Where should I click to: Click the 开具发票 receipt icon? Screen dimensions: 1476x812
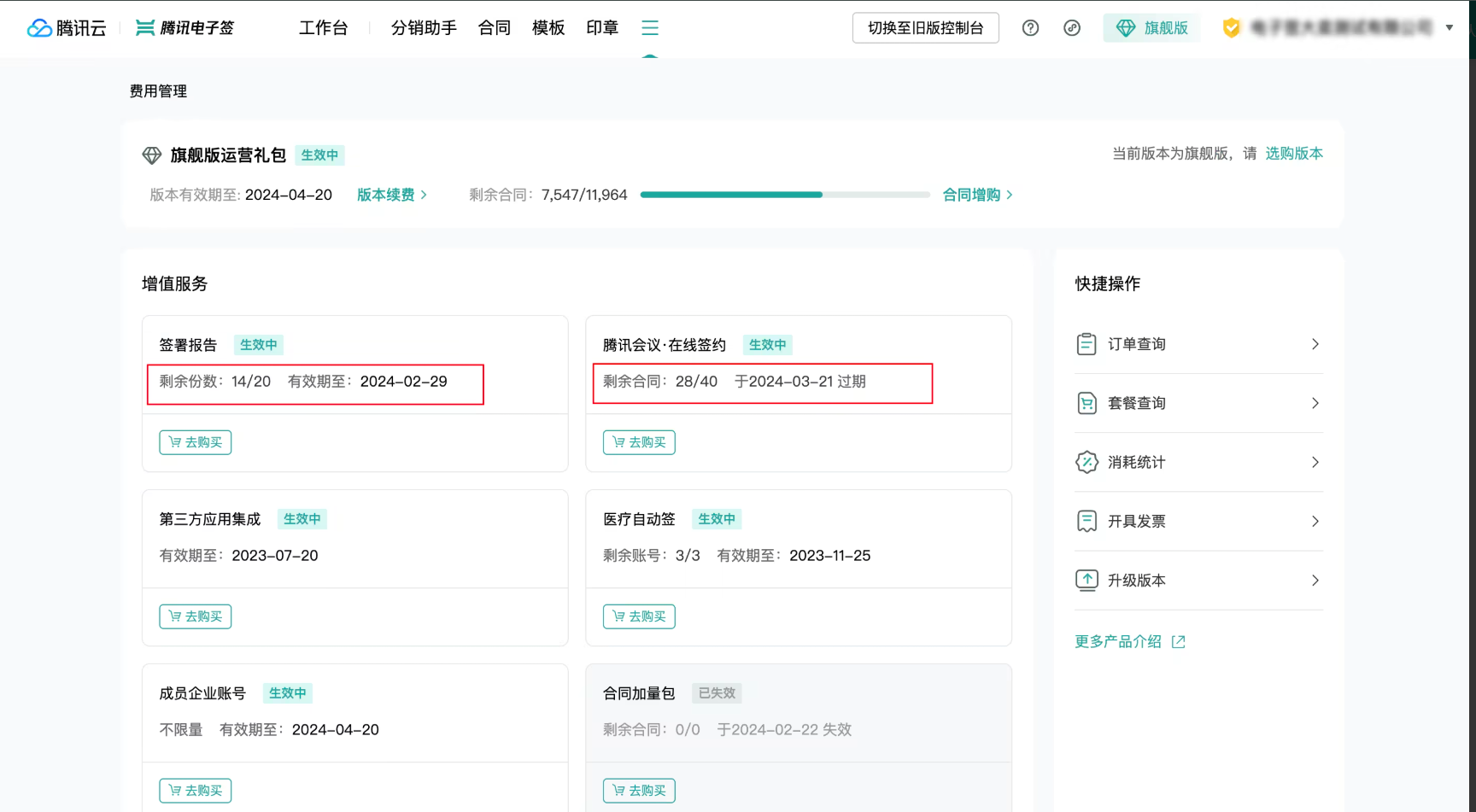(x=1086, y=521)
